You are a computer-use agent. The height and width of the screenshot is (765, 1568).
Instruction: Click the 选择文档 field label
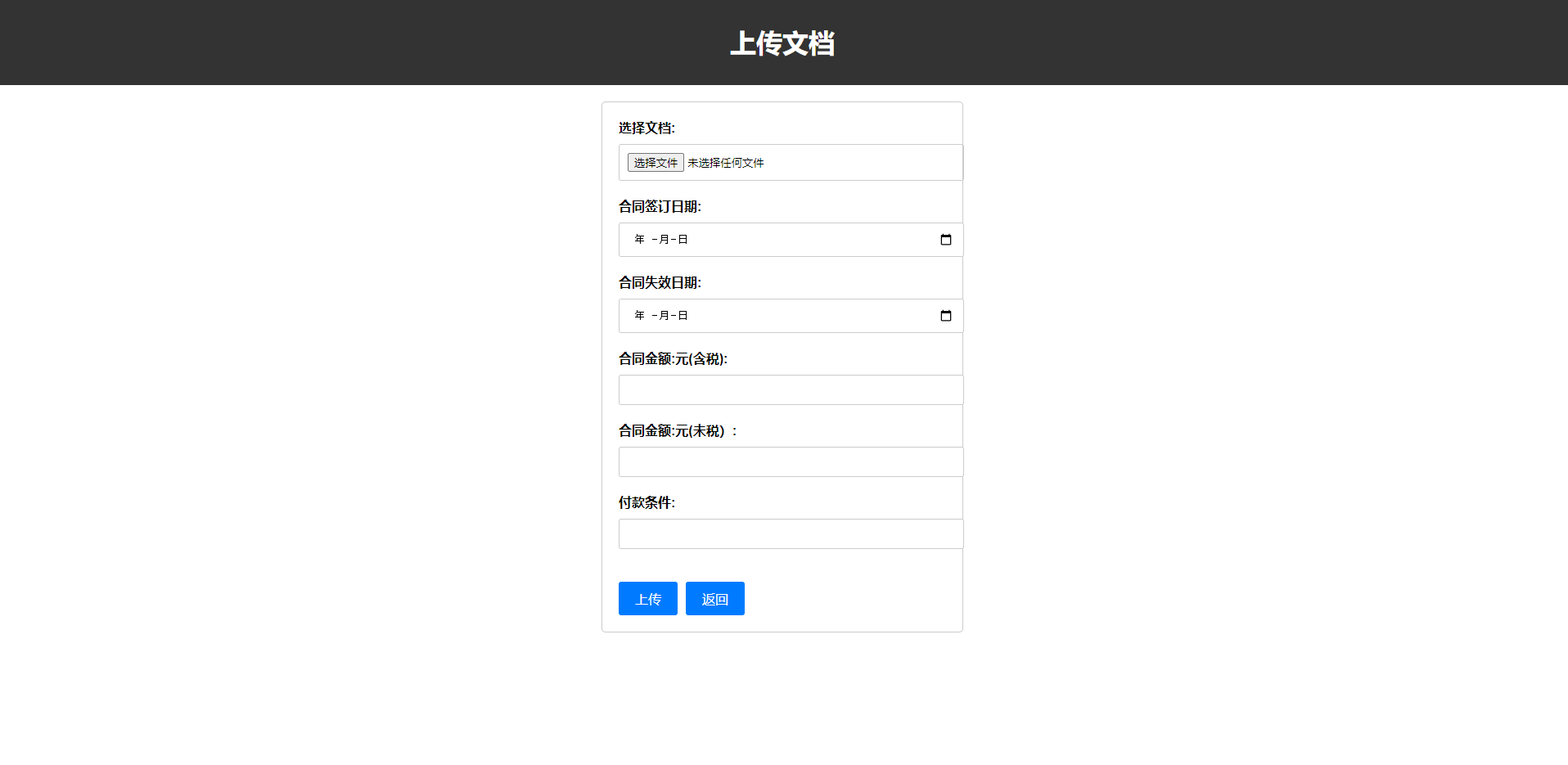coord(647,128)
